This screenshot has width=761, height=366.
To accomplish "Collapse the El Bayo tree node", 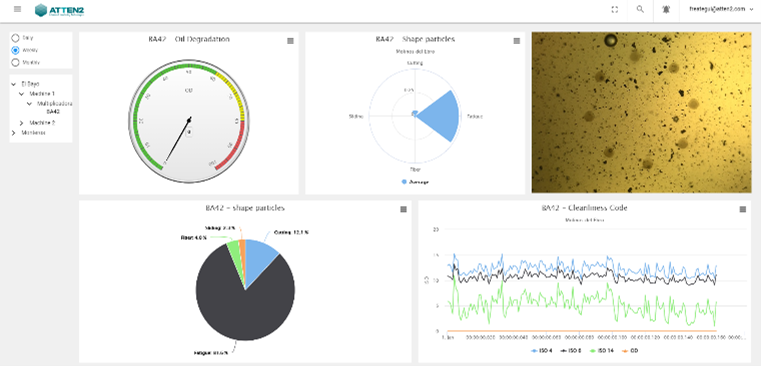I will pyautogui.click(x=13, y=83).
